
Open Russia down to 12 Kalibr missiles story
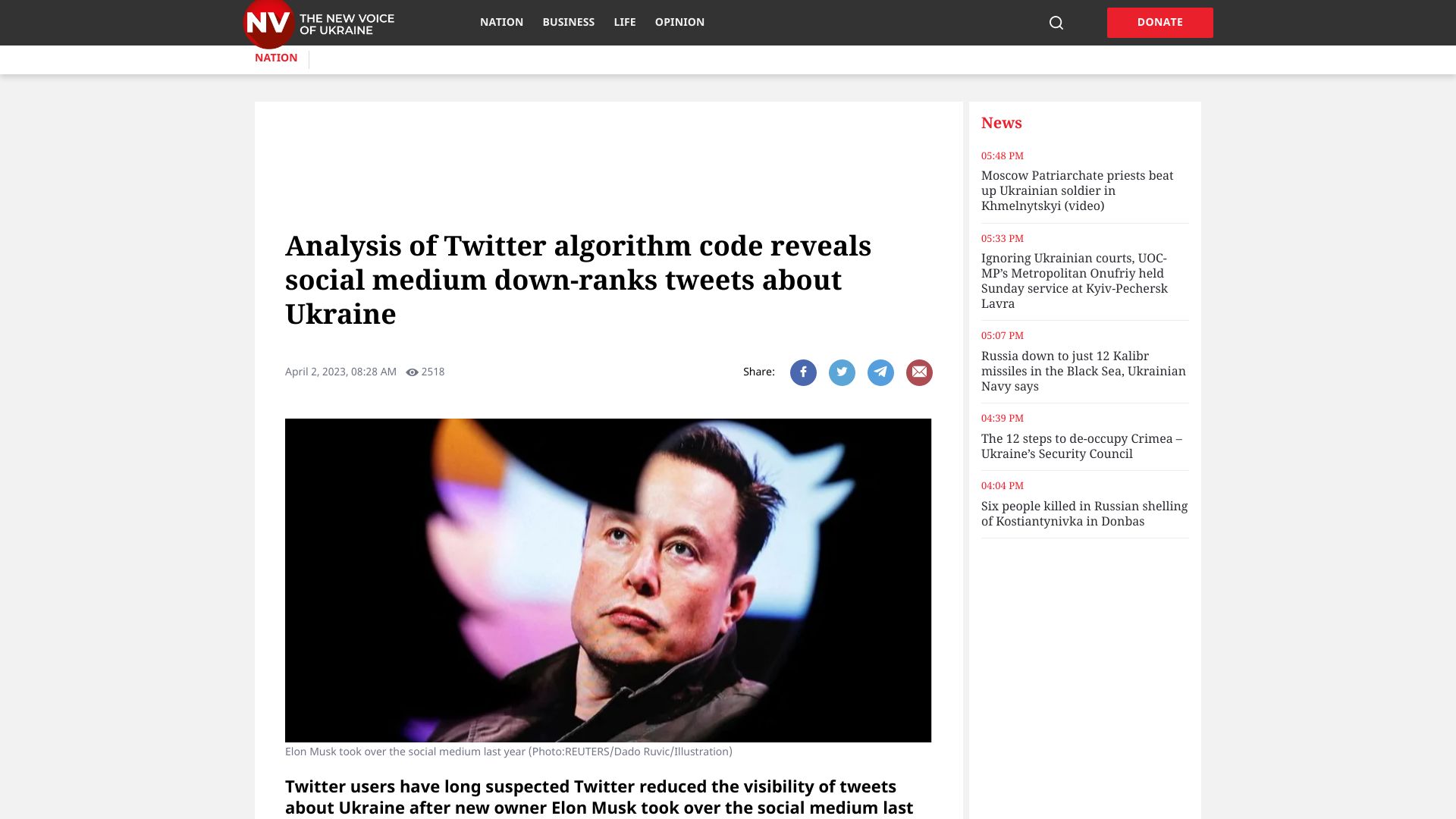pos(1083,371)
